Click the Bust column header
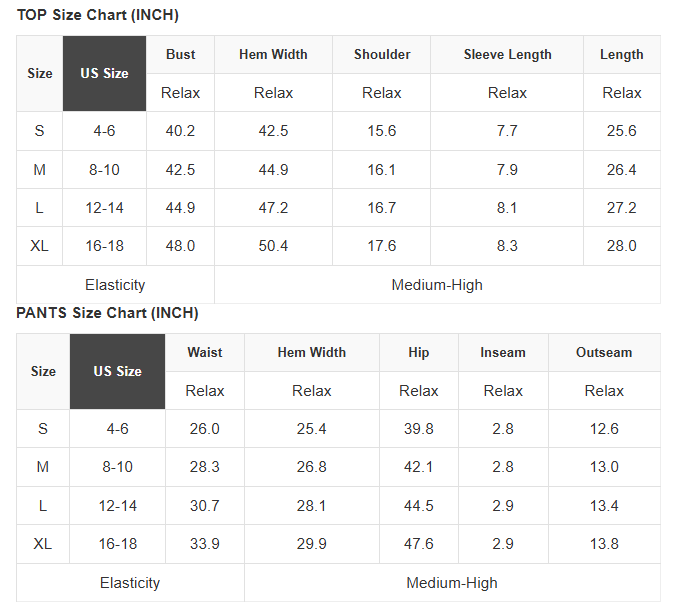Screen dimensions: 673x606 coord(180,55)
